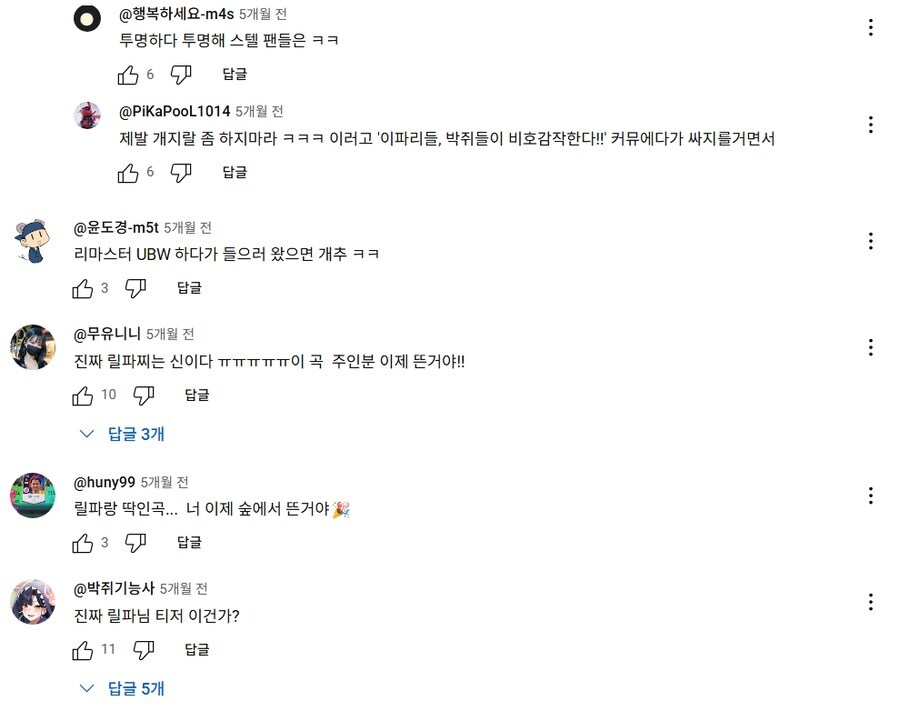Click the thumbs up on @윤도경-m5t's comment
The height and width of the screenshot is (721, 900).
84,287
